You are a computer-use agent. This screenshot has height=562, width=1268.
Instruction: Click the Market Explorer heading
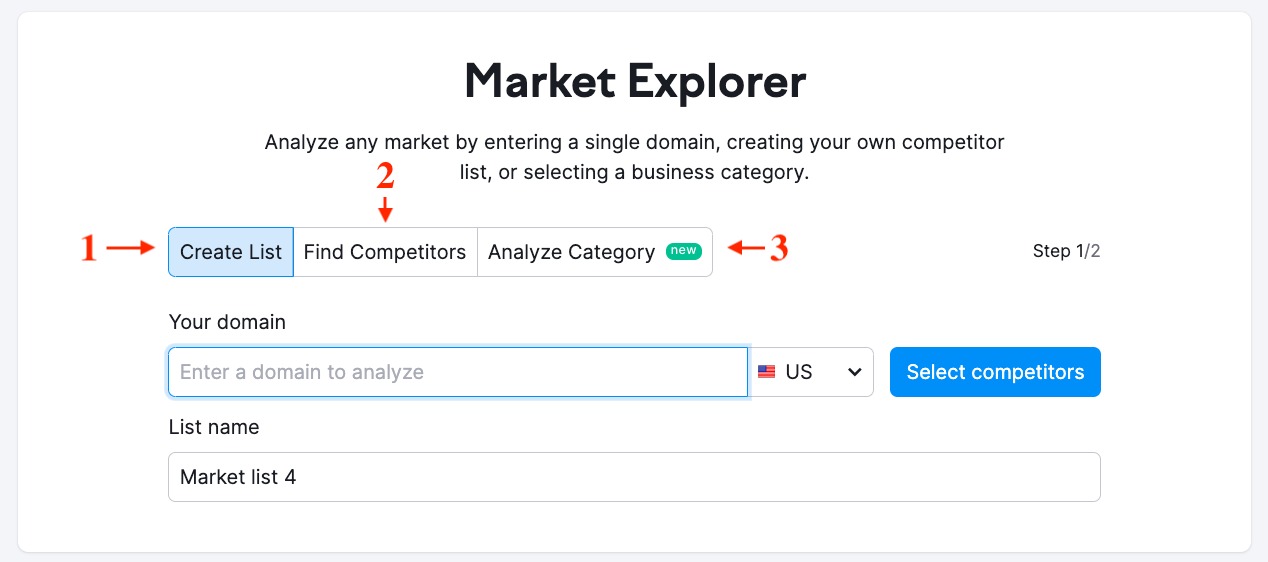point(635,81)
